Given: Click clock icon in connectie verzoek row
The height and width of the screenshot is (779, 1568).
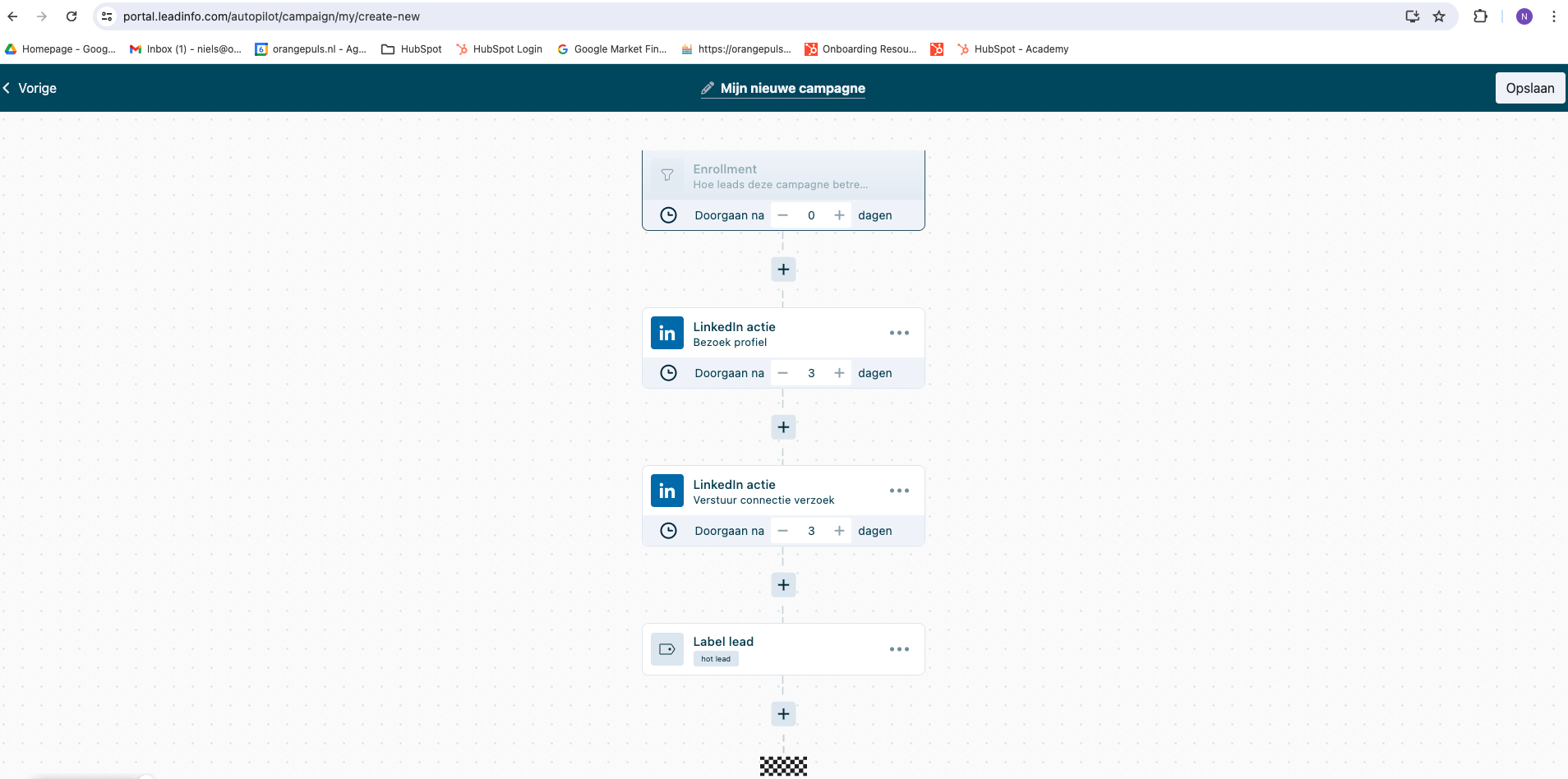Looking at the screenshot, I should [x=669, y=531].
